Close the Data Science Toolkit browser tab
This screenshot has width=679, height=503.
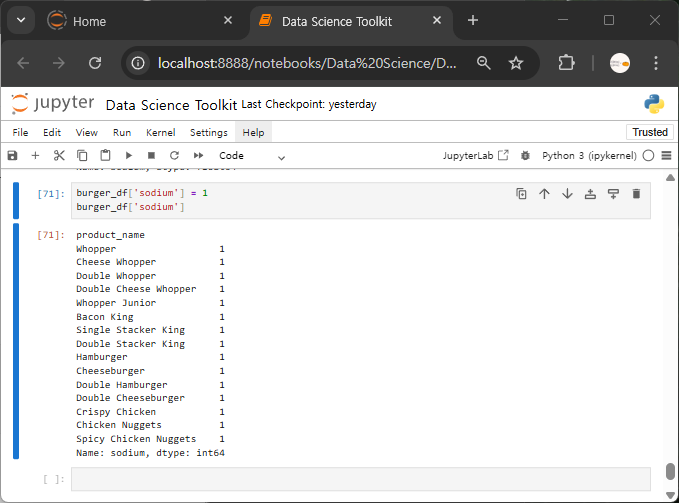click(437, 20)
